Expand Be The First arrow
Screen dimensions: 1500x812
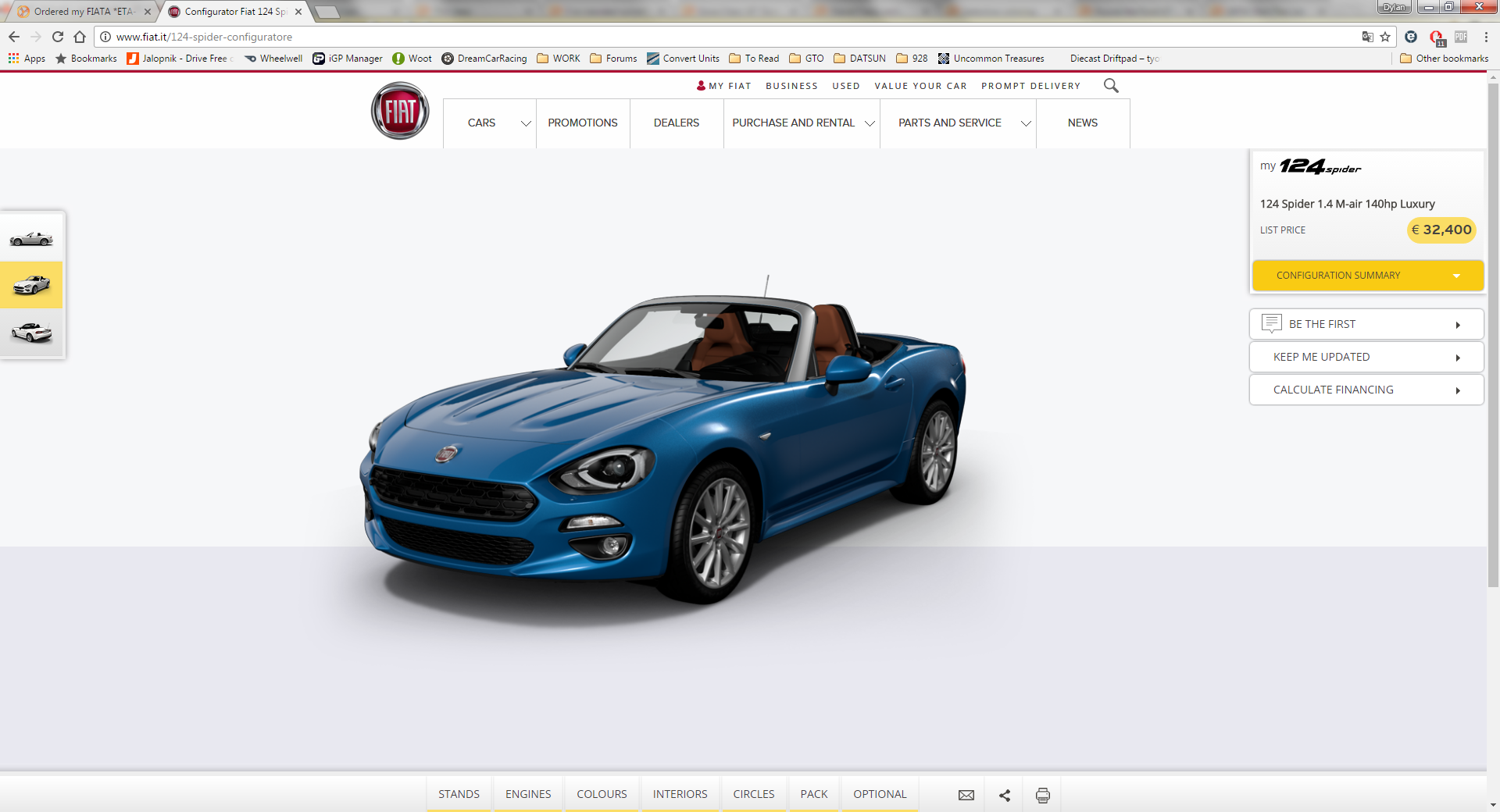1458,325
